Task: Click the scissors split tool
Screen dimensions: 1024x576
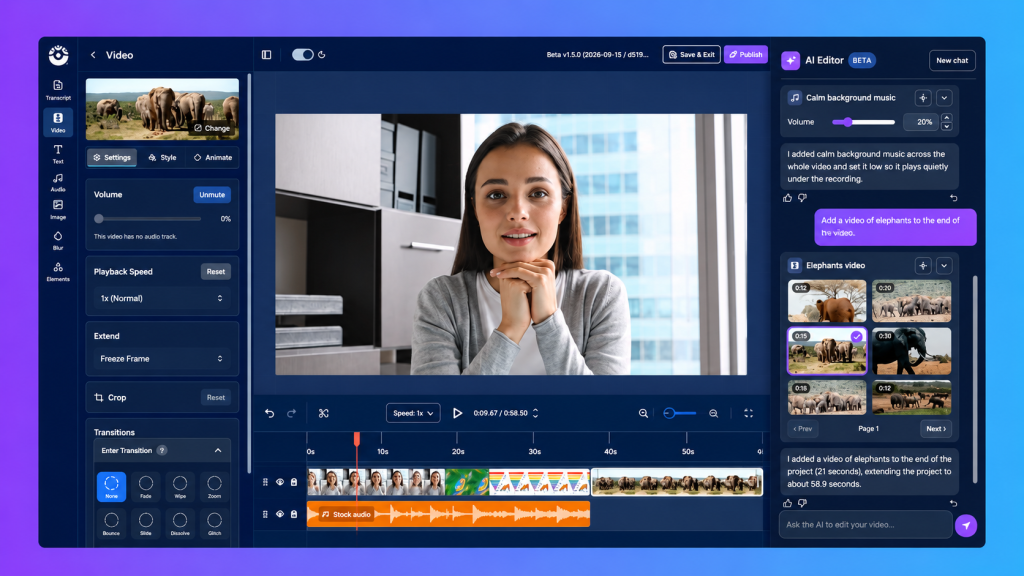Action: [323, 413]
